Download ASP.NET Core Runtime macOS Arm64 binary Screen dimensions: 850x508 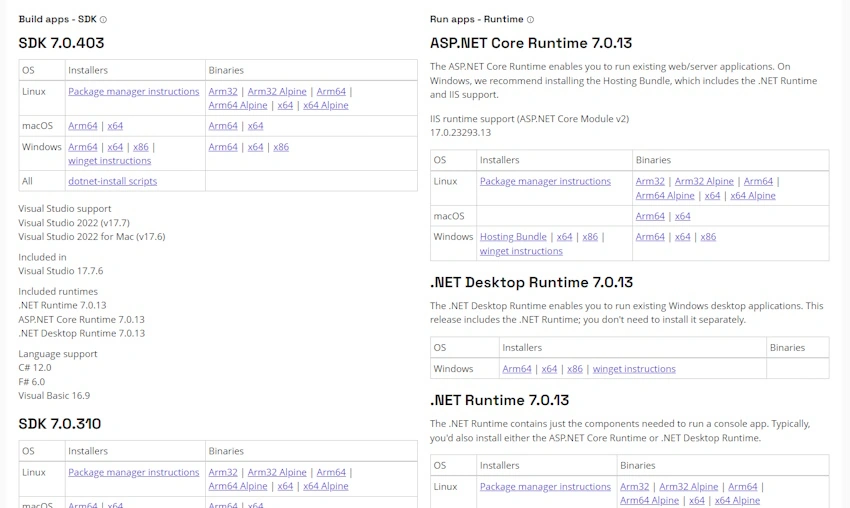pos(650,216)
